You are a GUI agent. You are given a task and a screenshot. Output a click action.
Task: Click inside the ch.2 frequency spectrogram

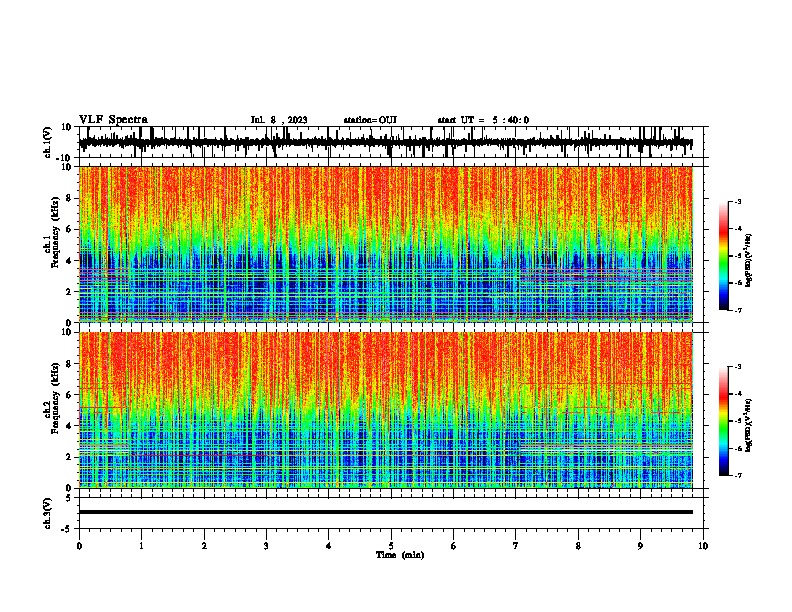click(x=385, y=410)
